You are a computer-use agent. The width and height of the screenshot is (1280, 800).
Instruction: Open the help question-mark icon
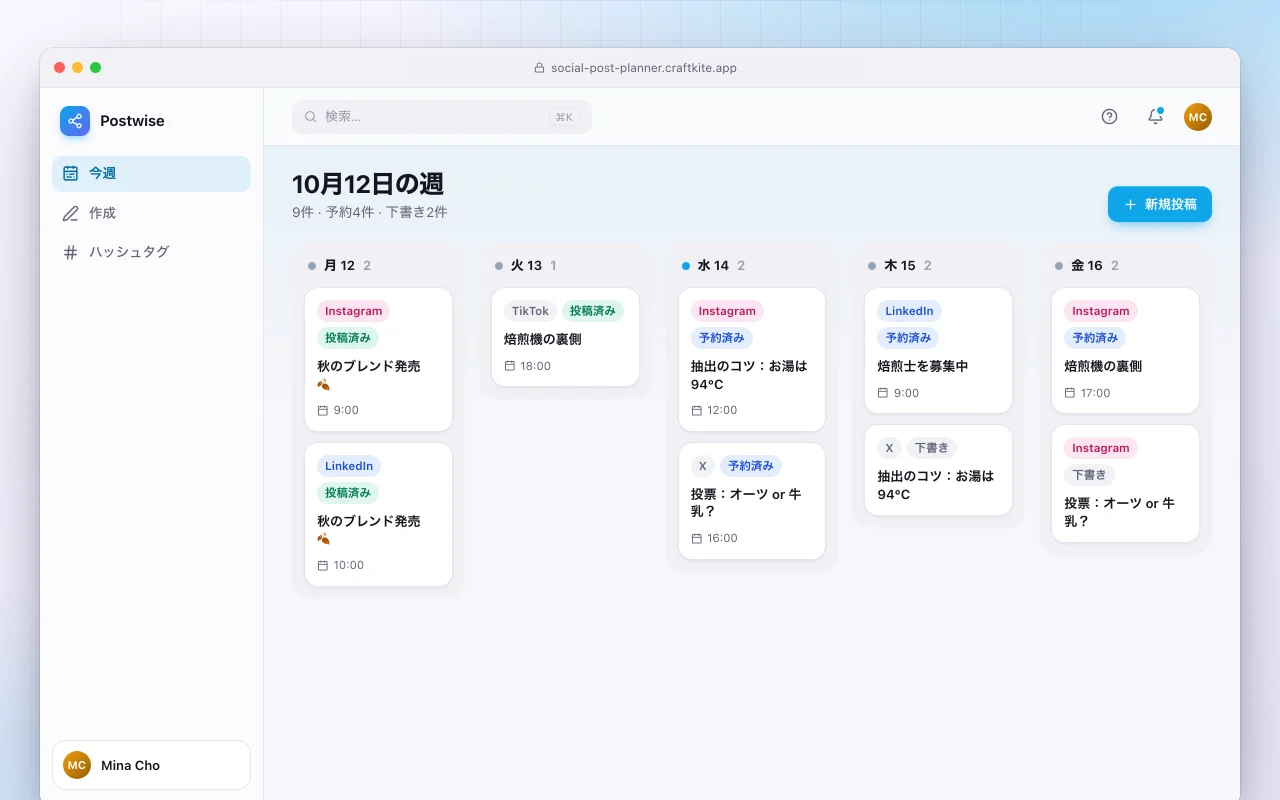pos(1109,117)
